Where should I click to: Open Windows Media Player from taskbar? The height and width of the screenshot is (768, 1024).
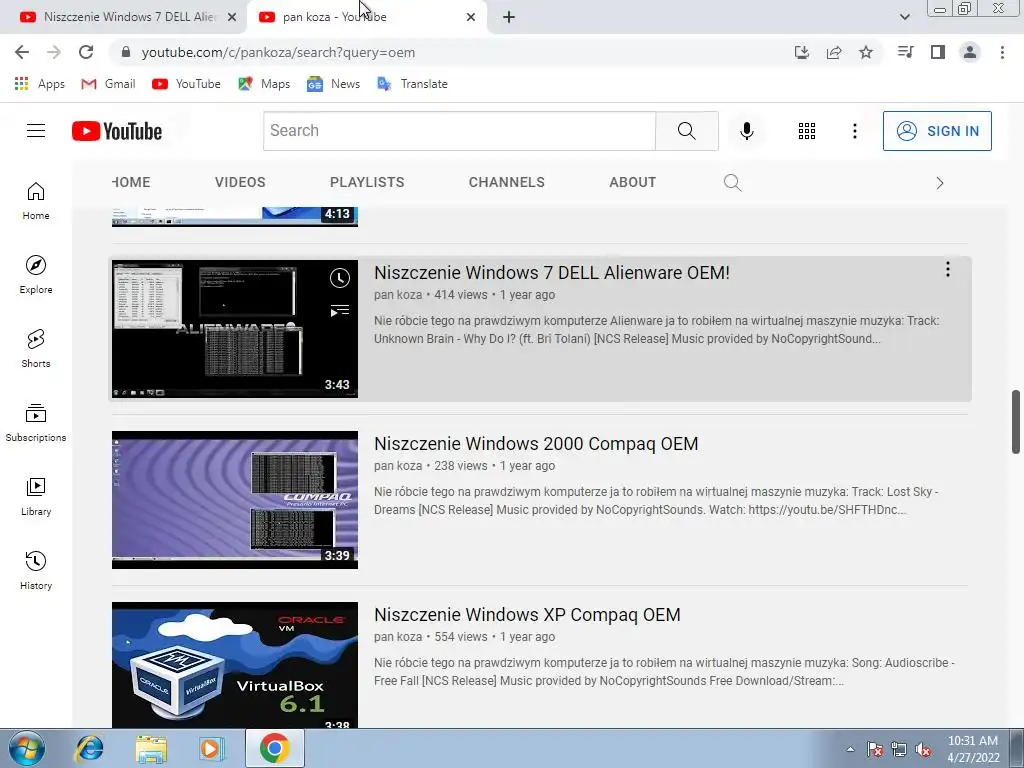pyautogui.click(x=212, y=748)
